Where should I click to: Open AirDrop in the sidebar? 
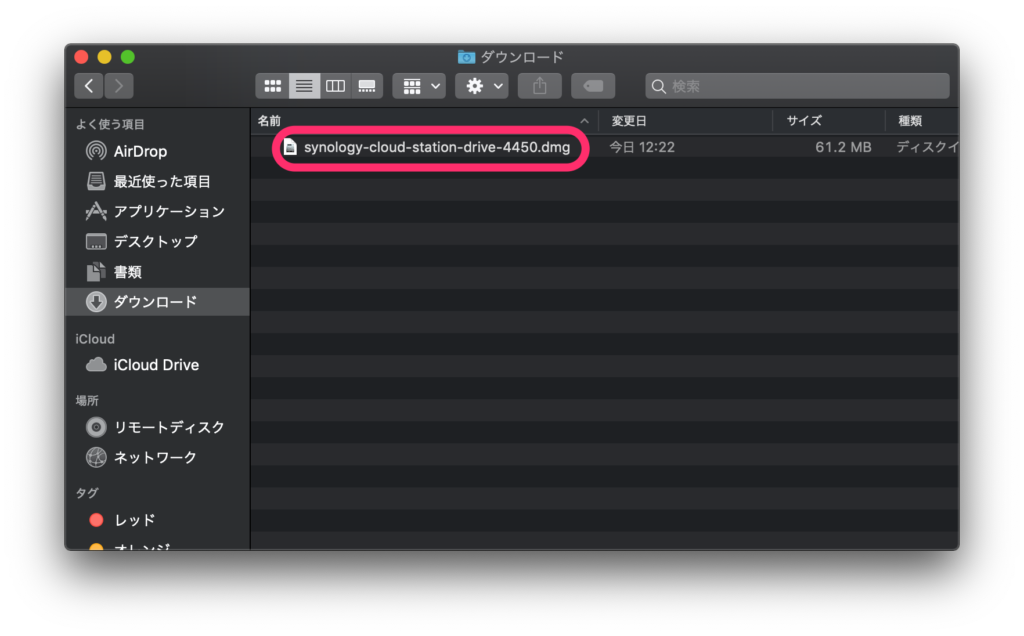point(140,152)
